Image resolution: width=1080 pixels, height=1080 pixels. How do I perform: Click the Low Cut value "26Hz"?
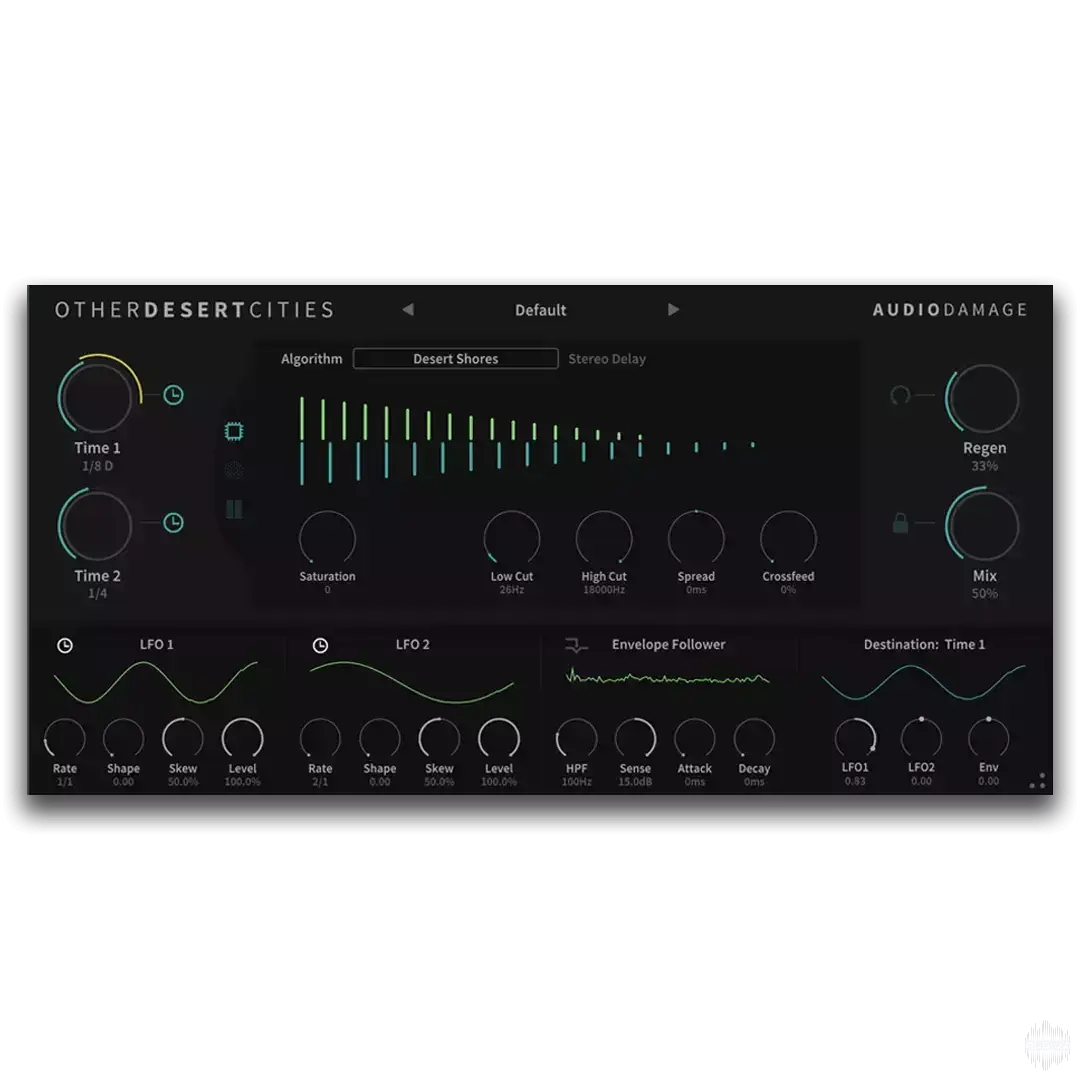pyautogui.click(x=512, y=590)
